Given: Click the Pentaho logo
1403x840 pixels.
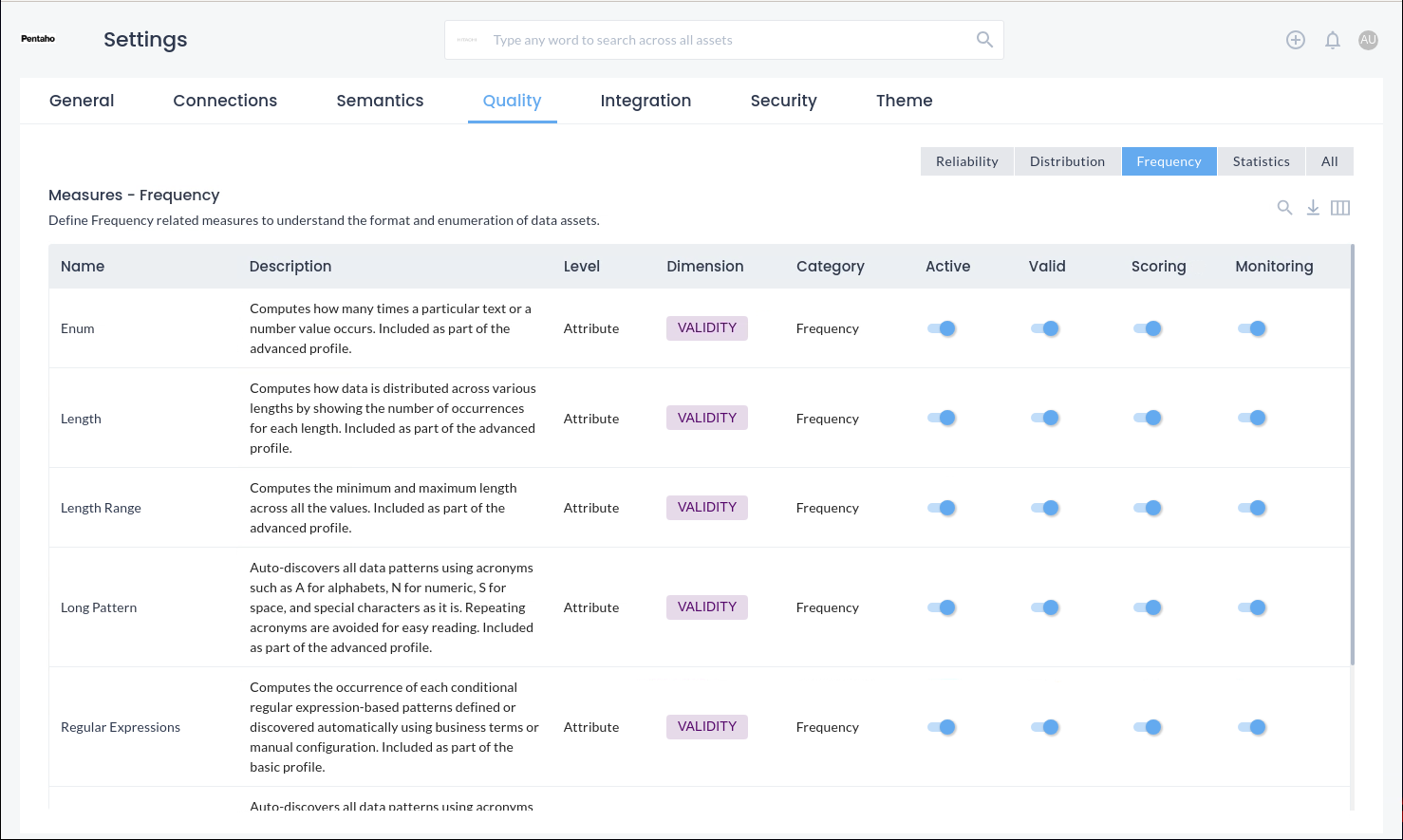Looking at the screenshot, I should [38, 39].
